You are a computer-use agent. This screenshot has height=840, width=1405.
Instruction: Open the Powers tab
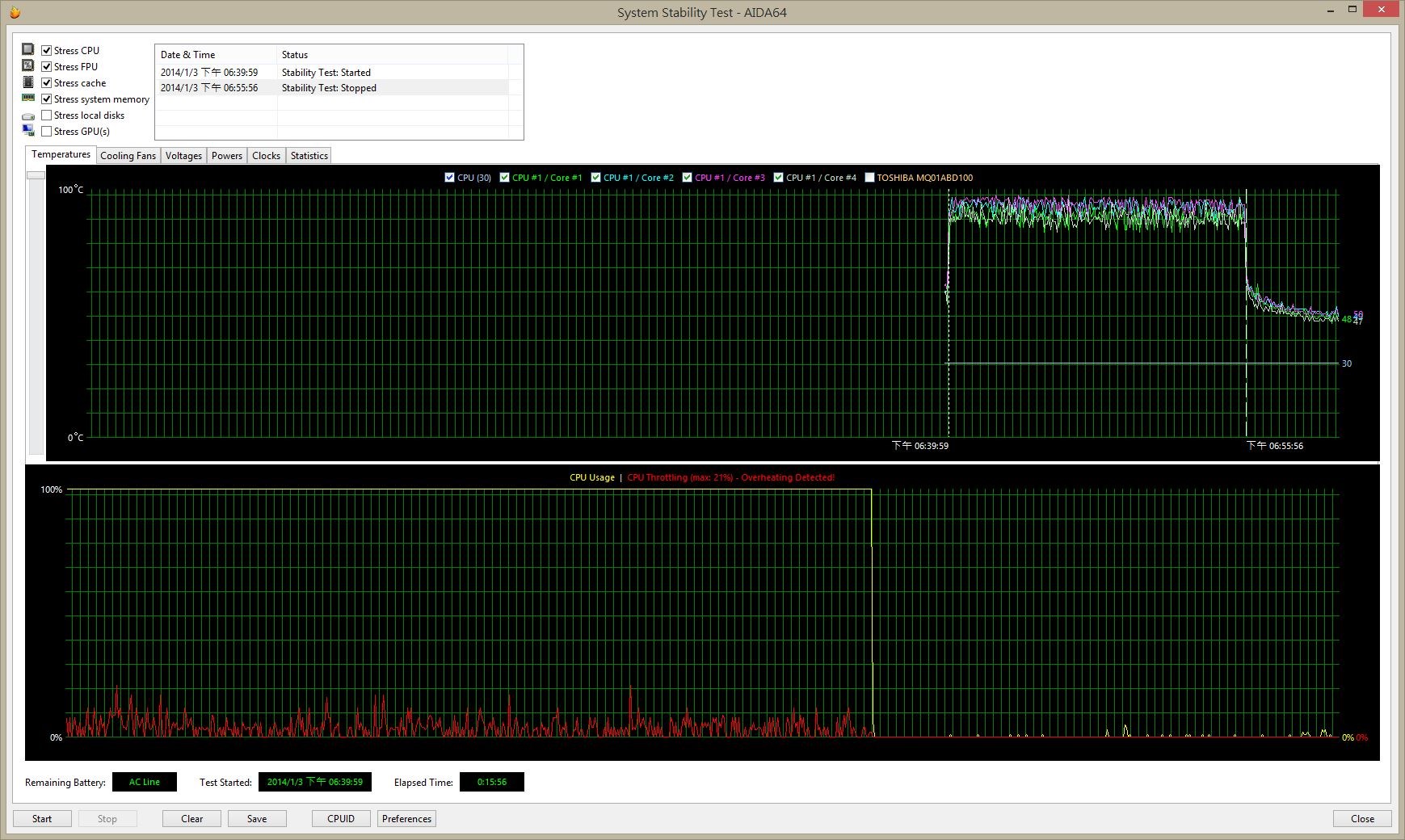[227, 155]
